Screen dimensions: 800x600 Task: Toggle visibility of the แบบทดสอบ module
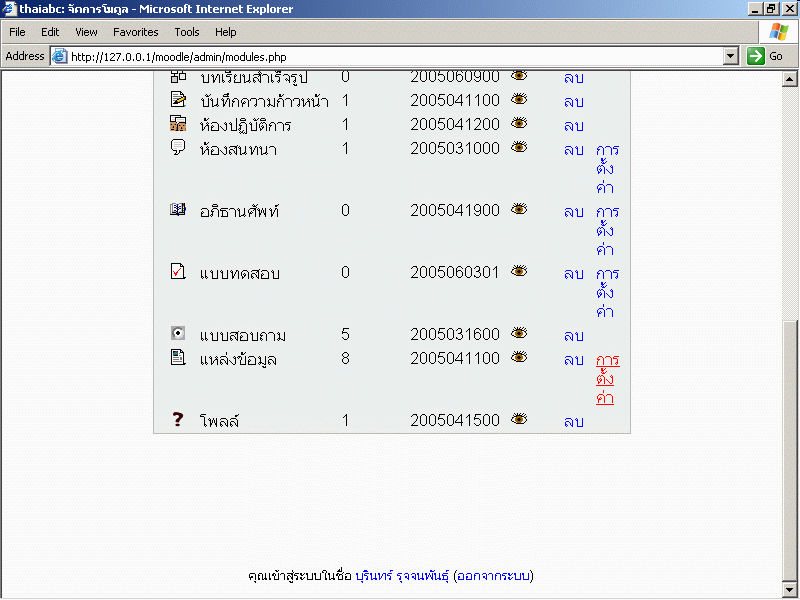point(519,271)
